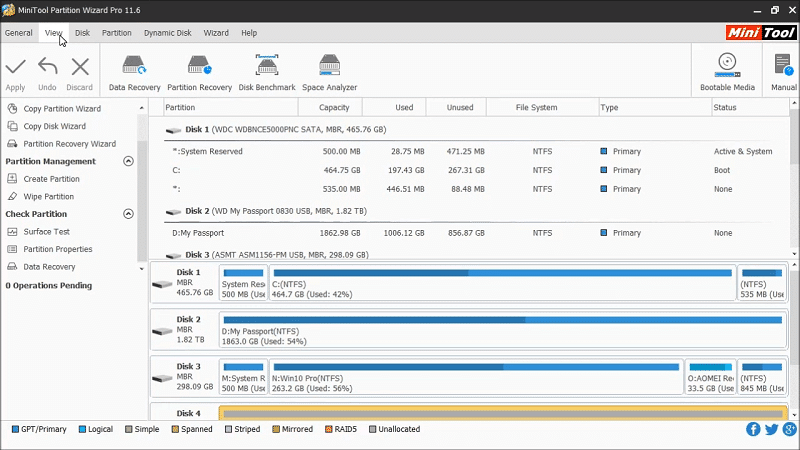Choose Wipe Partition in sidebar

pos(48,196)
